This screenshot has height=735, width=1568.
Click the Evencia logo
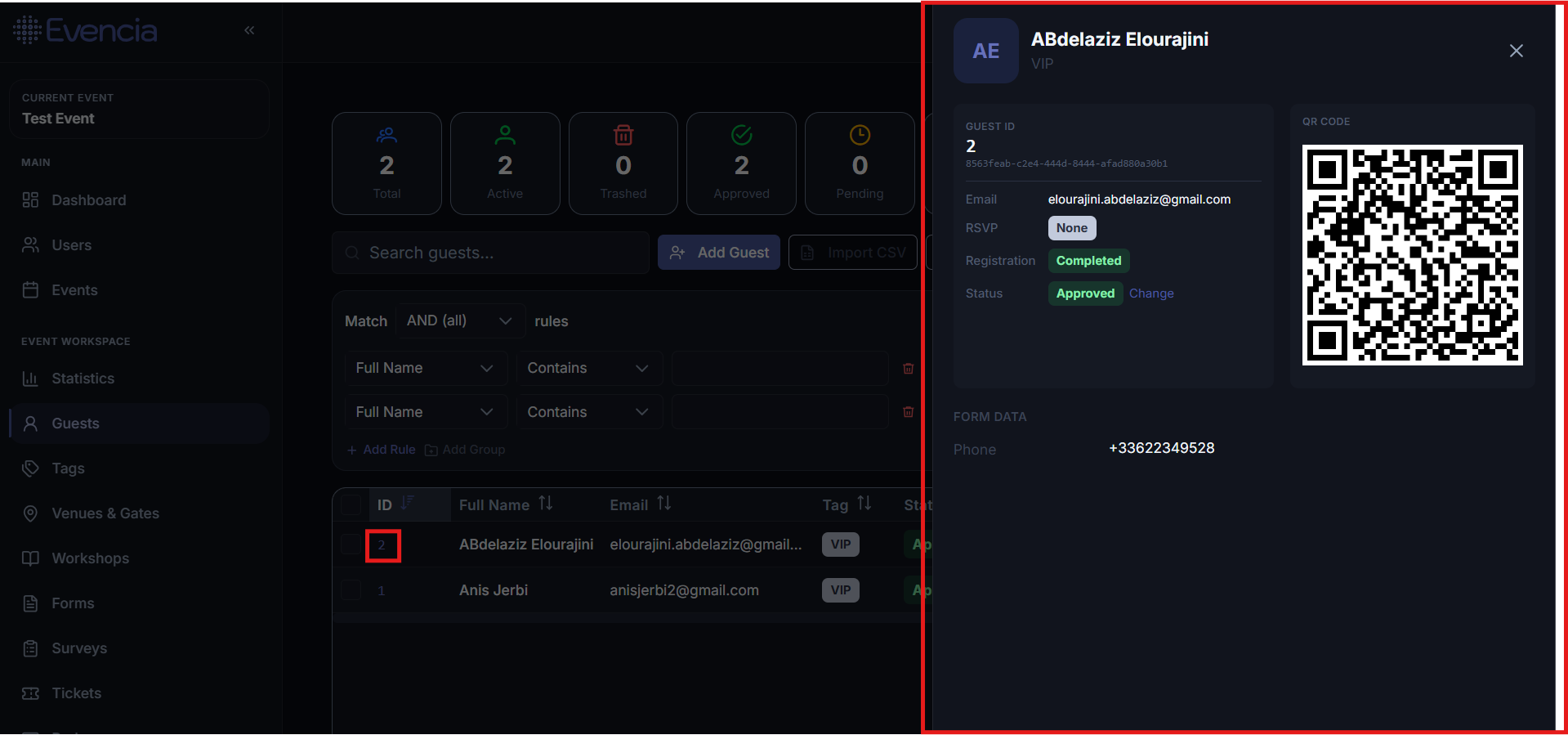tap(85, 30)
